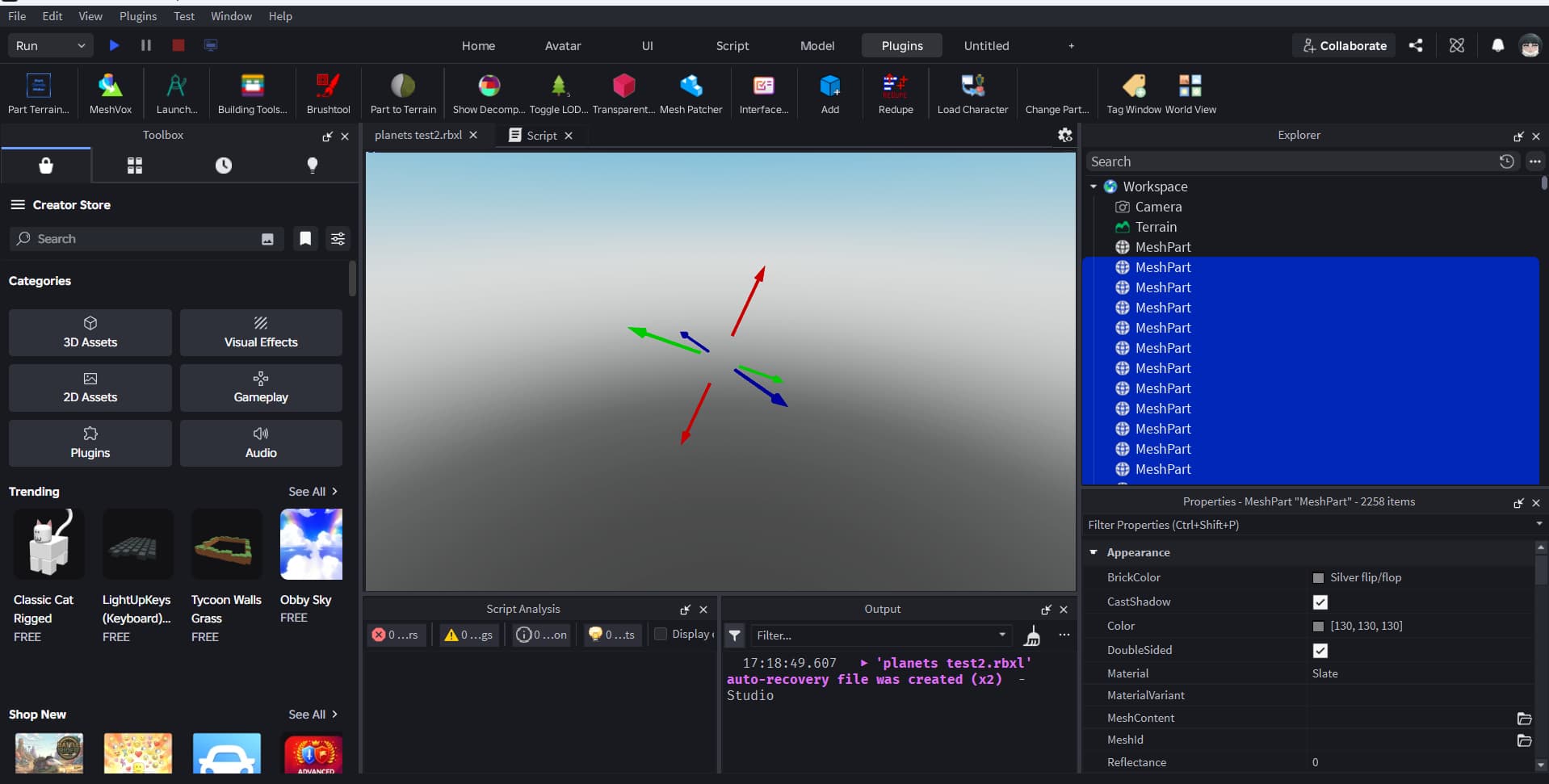Toggle the DoubleSided checkbox
Viewport: 1549px width, 784px height.
pos(1320,651)
